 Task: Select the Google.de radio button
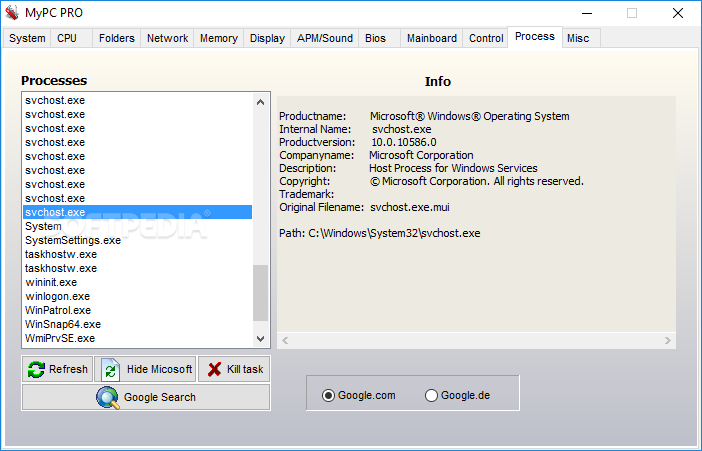pyautogui.click(x=431, y=395)
